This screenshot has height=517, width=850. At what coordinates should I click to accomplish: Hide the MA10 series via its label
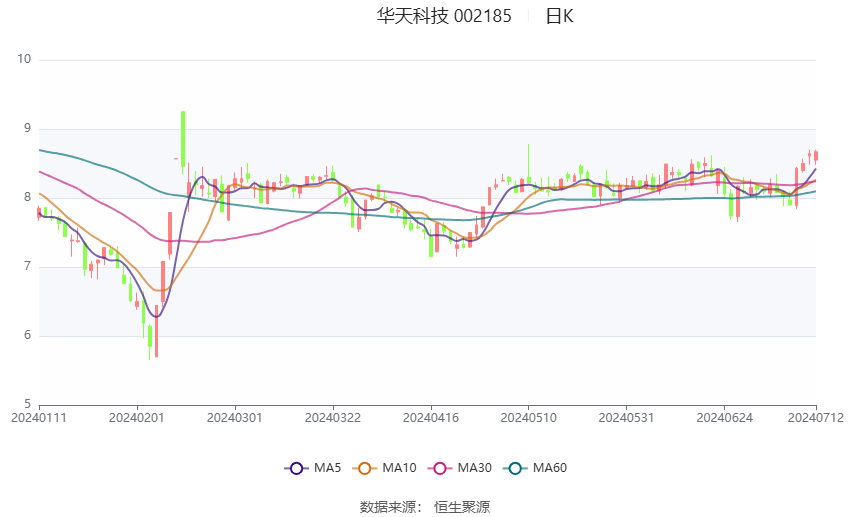(x=399, y=468)
